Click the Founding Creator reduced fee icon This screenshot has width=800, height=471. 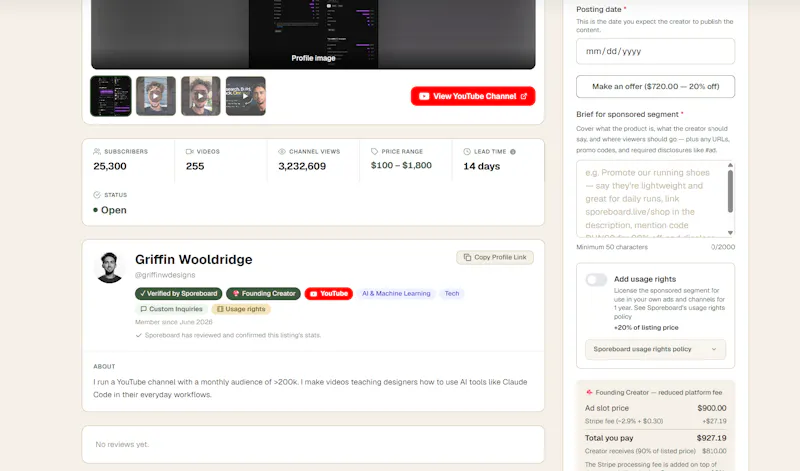point(589,392)
